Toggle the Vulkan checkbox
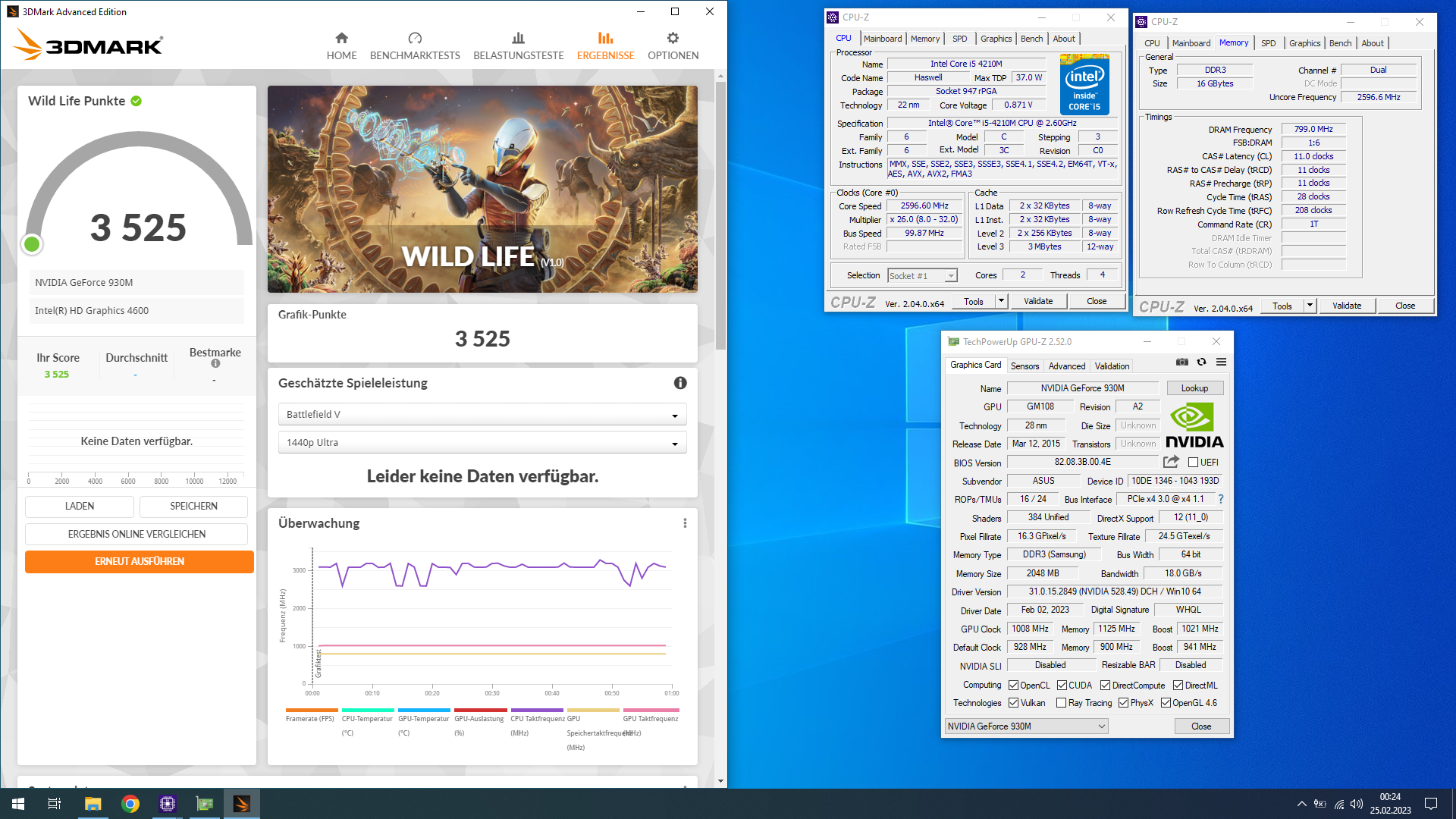 click(x=1013, y=703)
